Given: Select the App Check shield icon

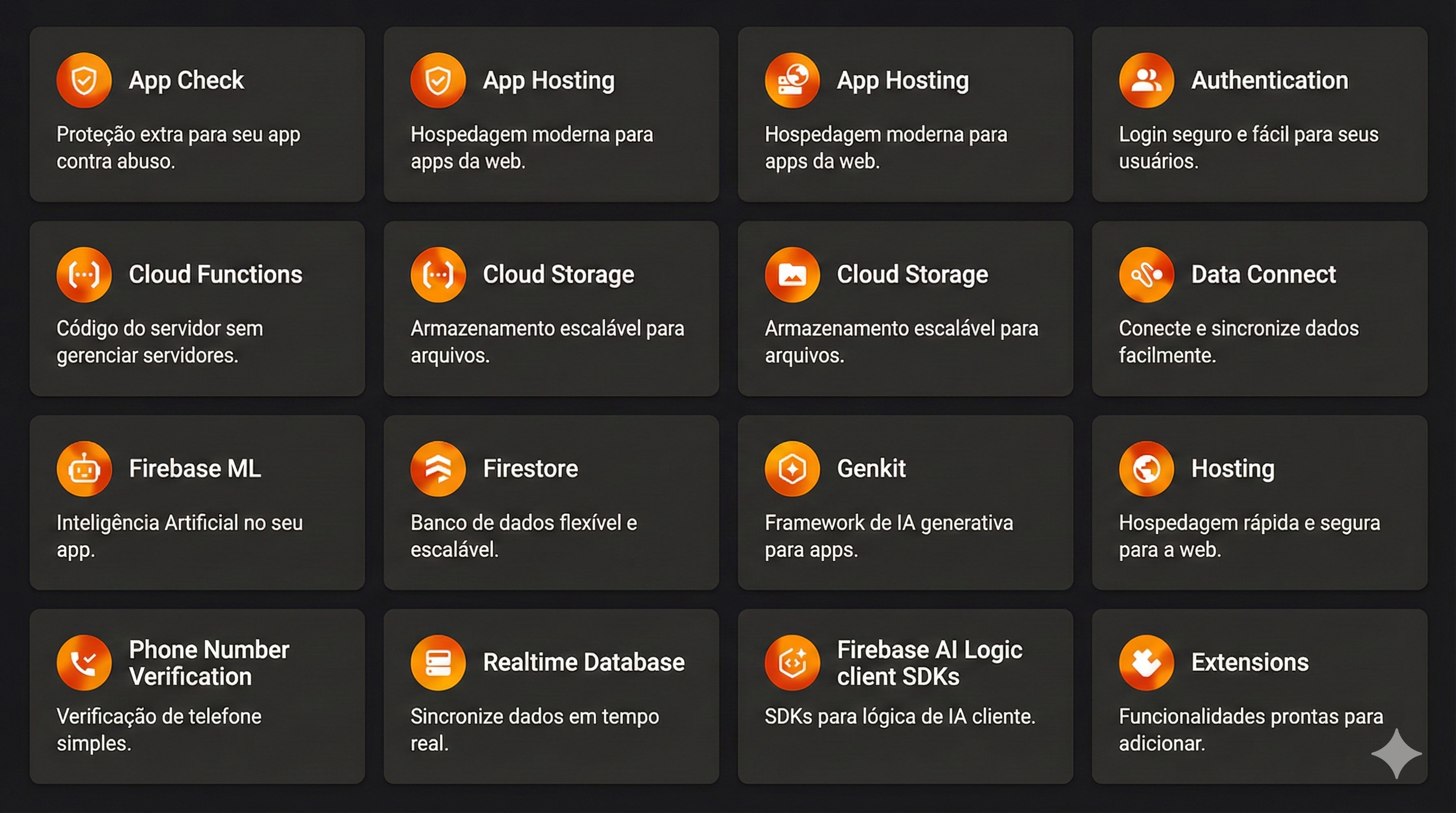Looking at the screenshot, I should pos(84,80).
